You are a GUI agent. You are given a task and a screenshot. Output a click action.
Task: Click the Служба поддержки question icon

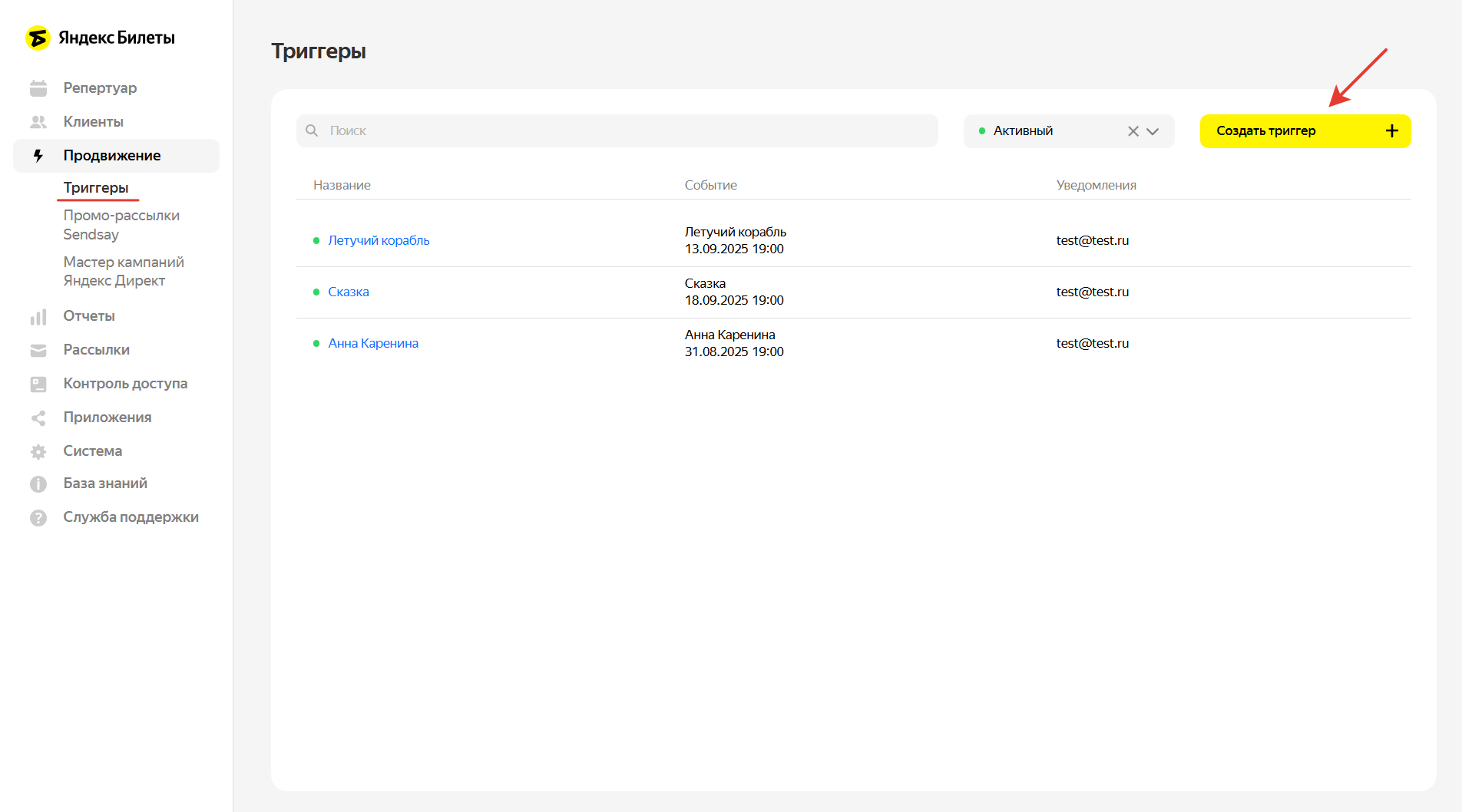[x=38, y=517]
